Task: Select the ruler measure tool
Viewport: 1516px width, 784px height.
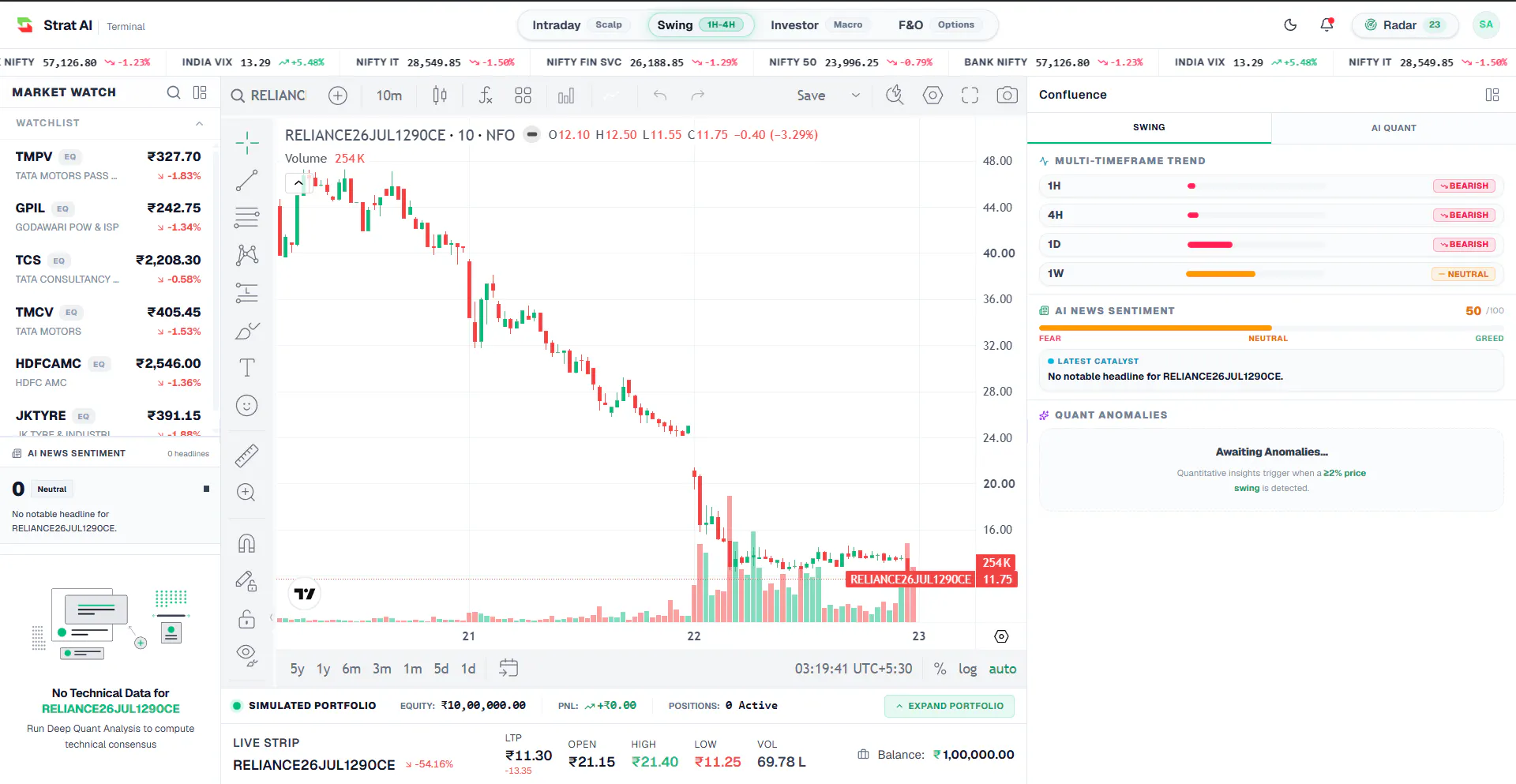Action: 247,456
